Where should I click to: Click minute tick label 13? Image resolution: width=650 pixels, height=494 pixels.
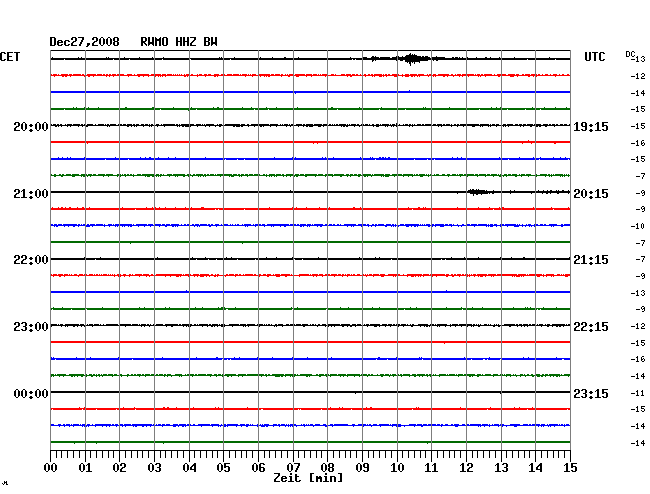pyautogui.click(x=501, y=468)
